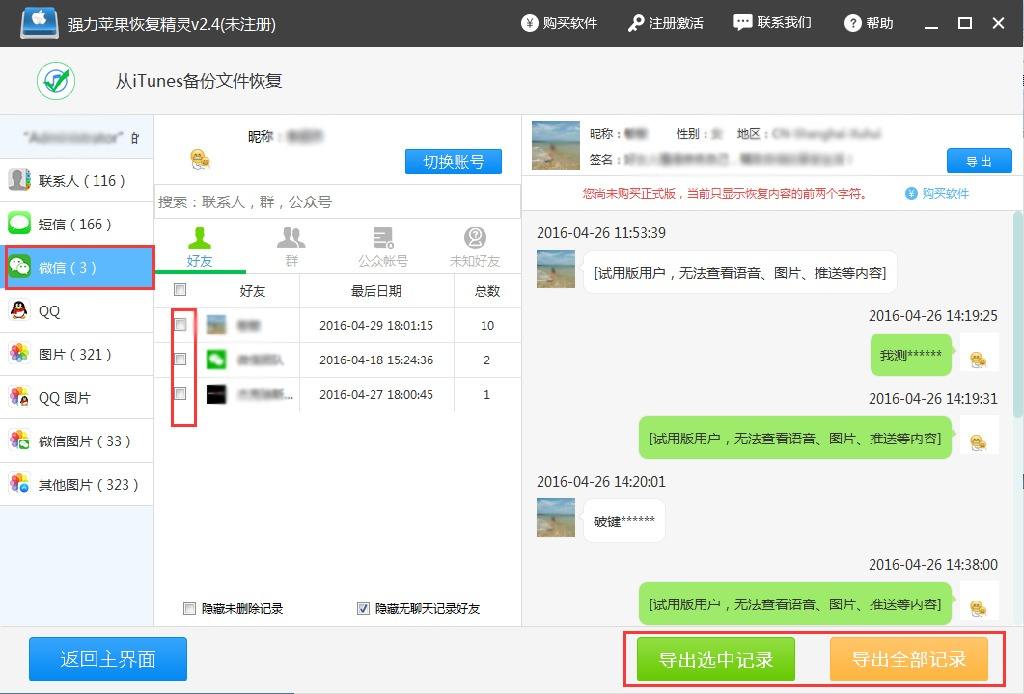Select 短信 (166) in sidebar

pyautogui.click(x=77, y=224)
